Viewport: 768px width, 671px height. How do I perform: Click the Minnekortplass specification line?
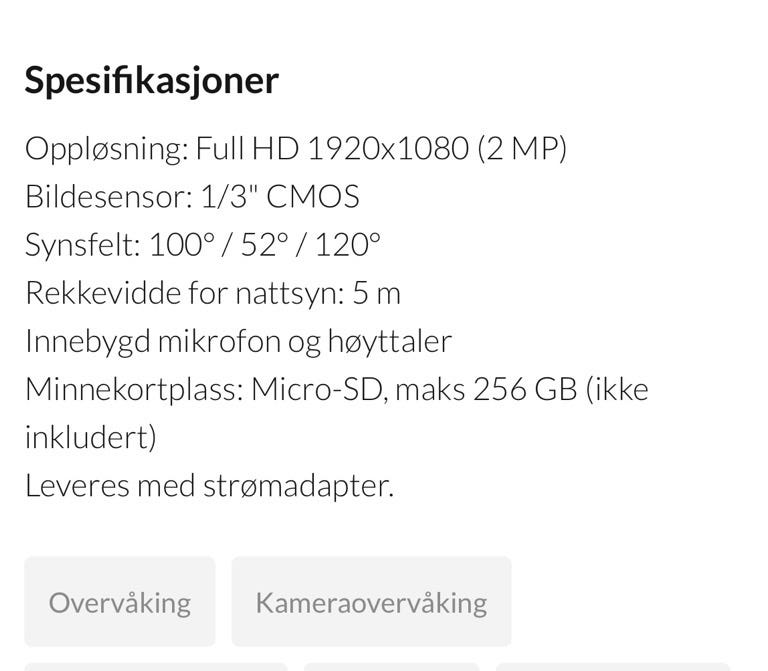[x=337, y=413]
